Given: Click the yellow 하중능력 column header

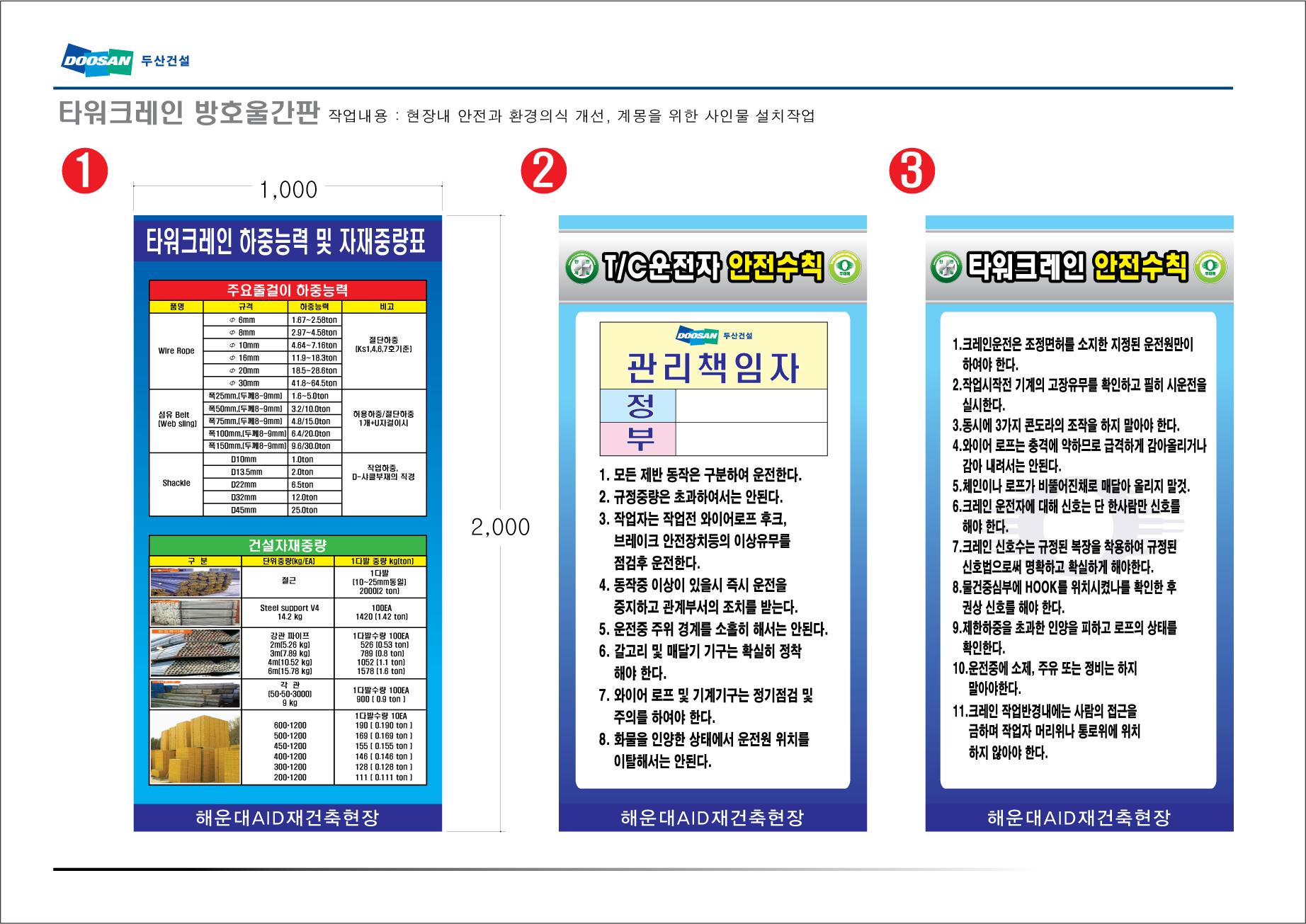Looking at the screenshot, I should pos(315,307).
